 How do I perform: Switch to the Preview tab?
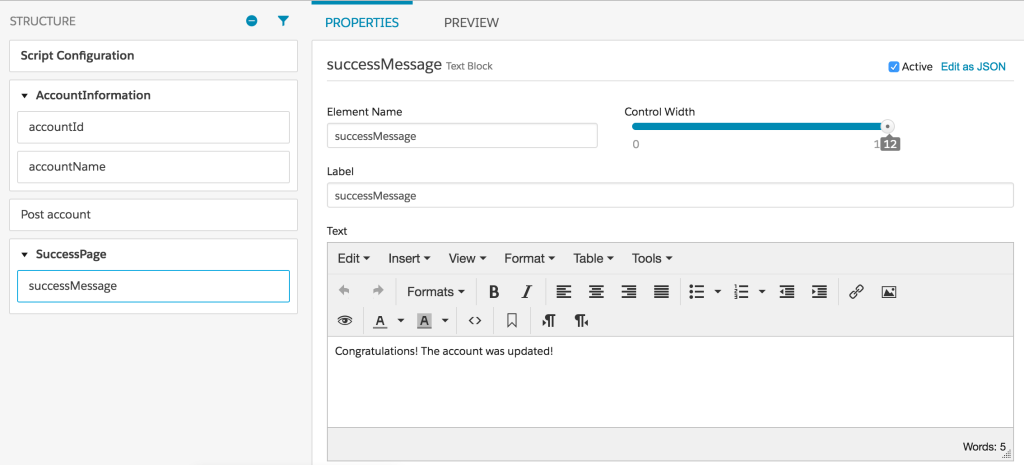[x=471, y=22]
